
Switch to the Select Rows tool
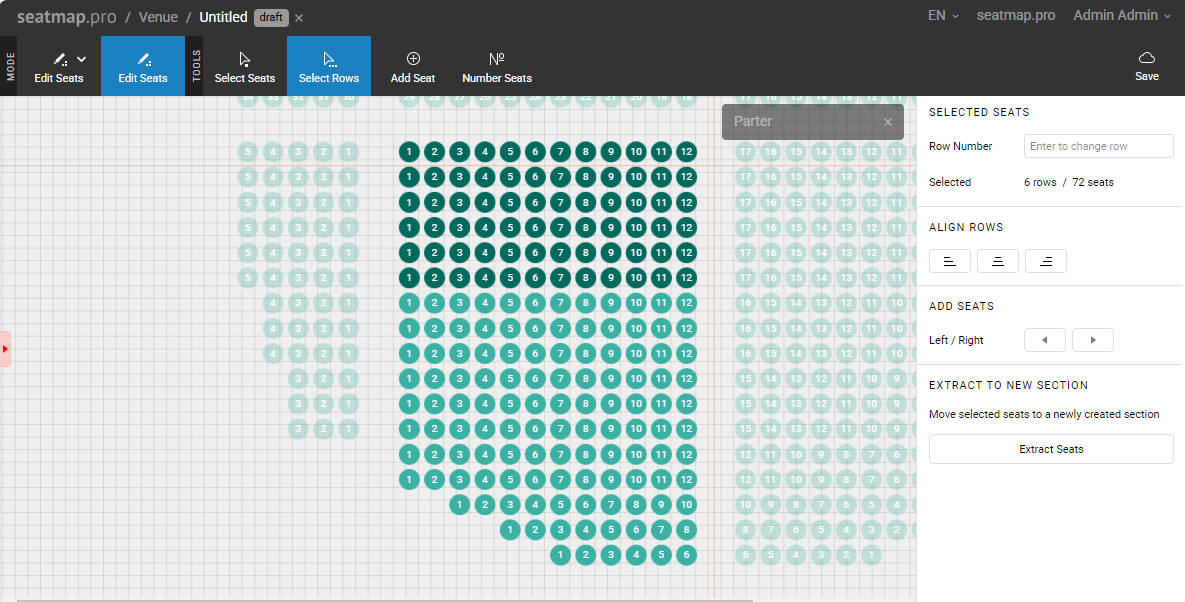coord(329,66)
